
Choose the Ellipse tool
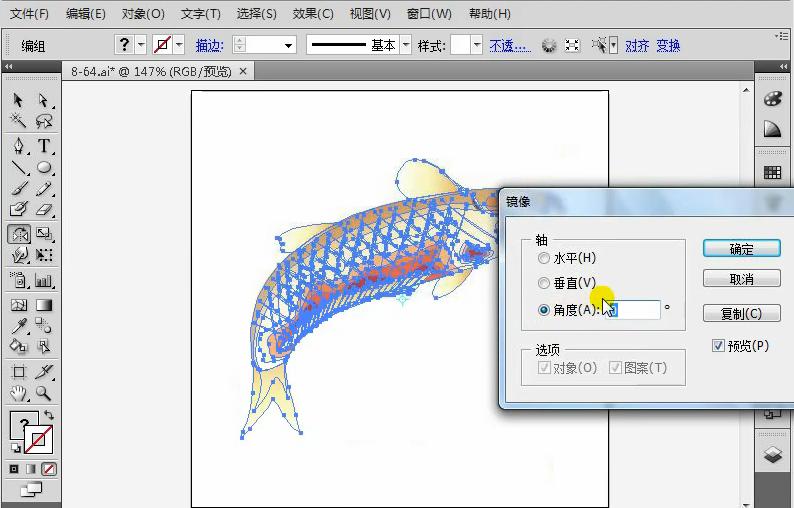point(44,167)
